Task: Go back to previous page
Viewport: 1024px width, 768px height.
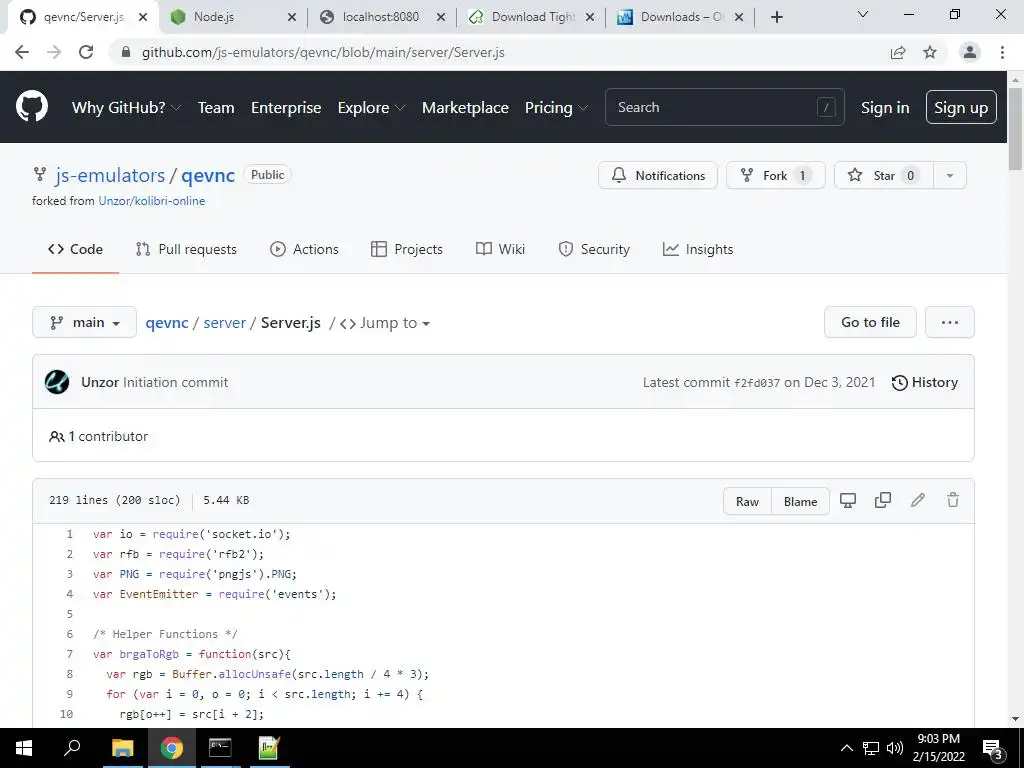Action: click(x=22, y=52)
